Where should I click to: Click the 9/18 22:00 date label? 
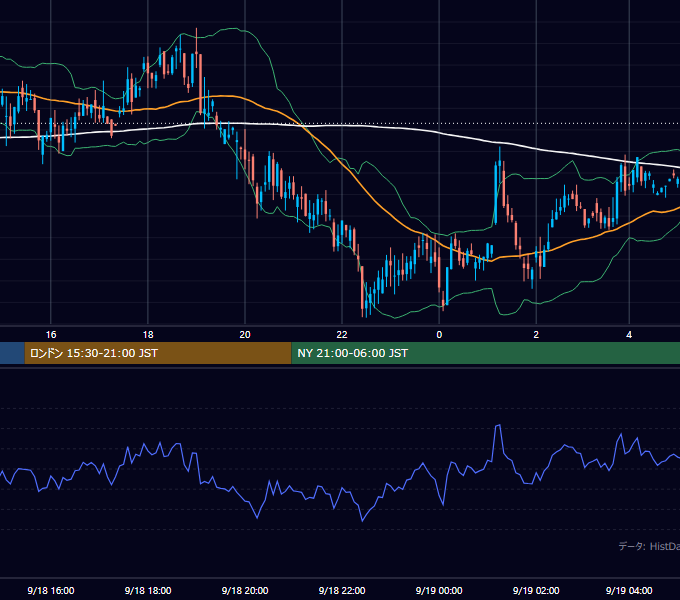click(342, 590)
